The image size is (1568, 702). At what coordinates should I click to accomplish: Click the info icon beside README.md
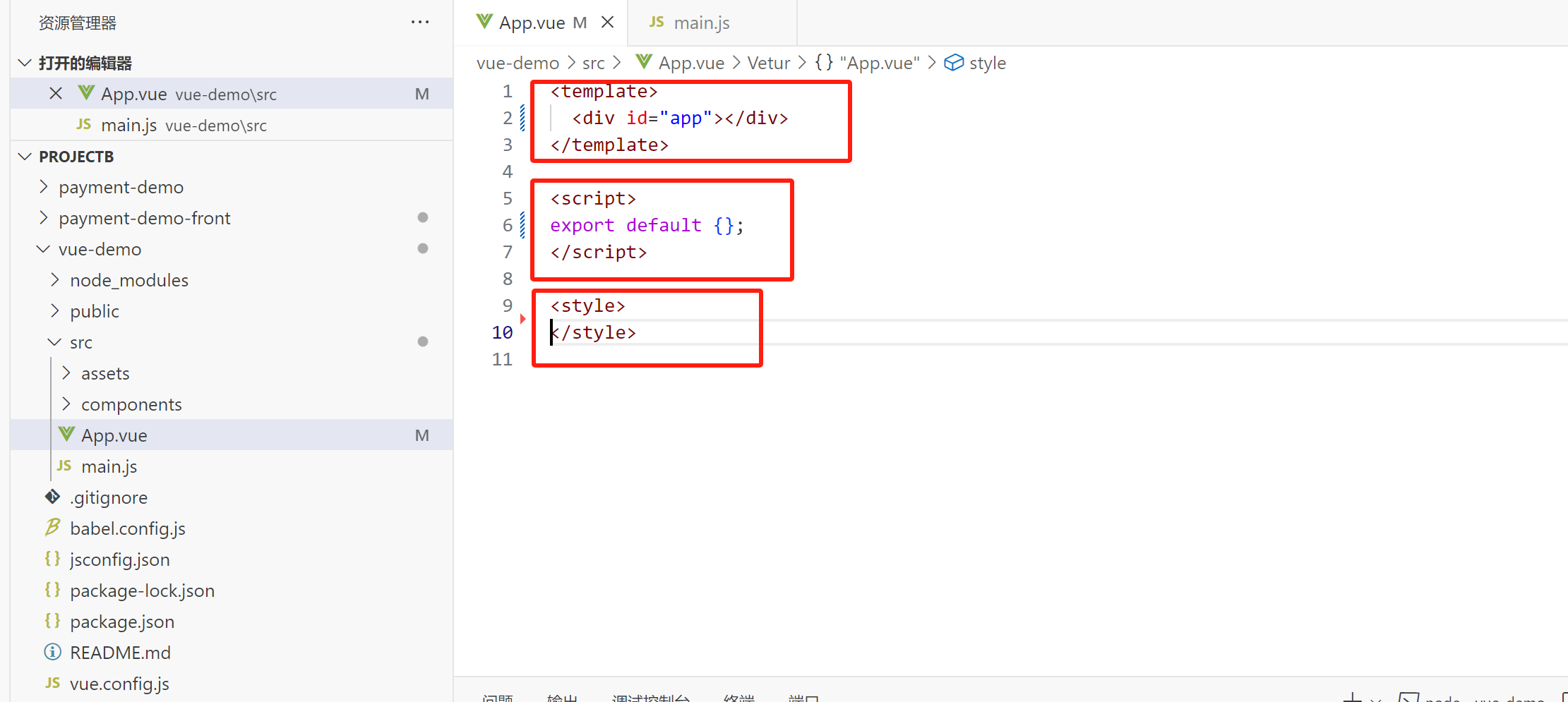pos(53,652)
